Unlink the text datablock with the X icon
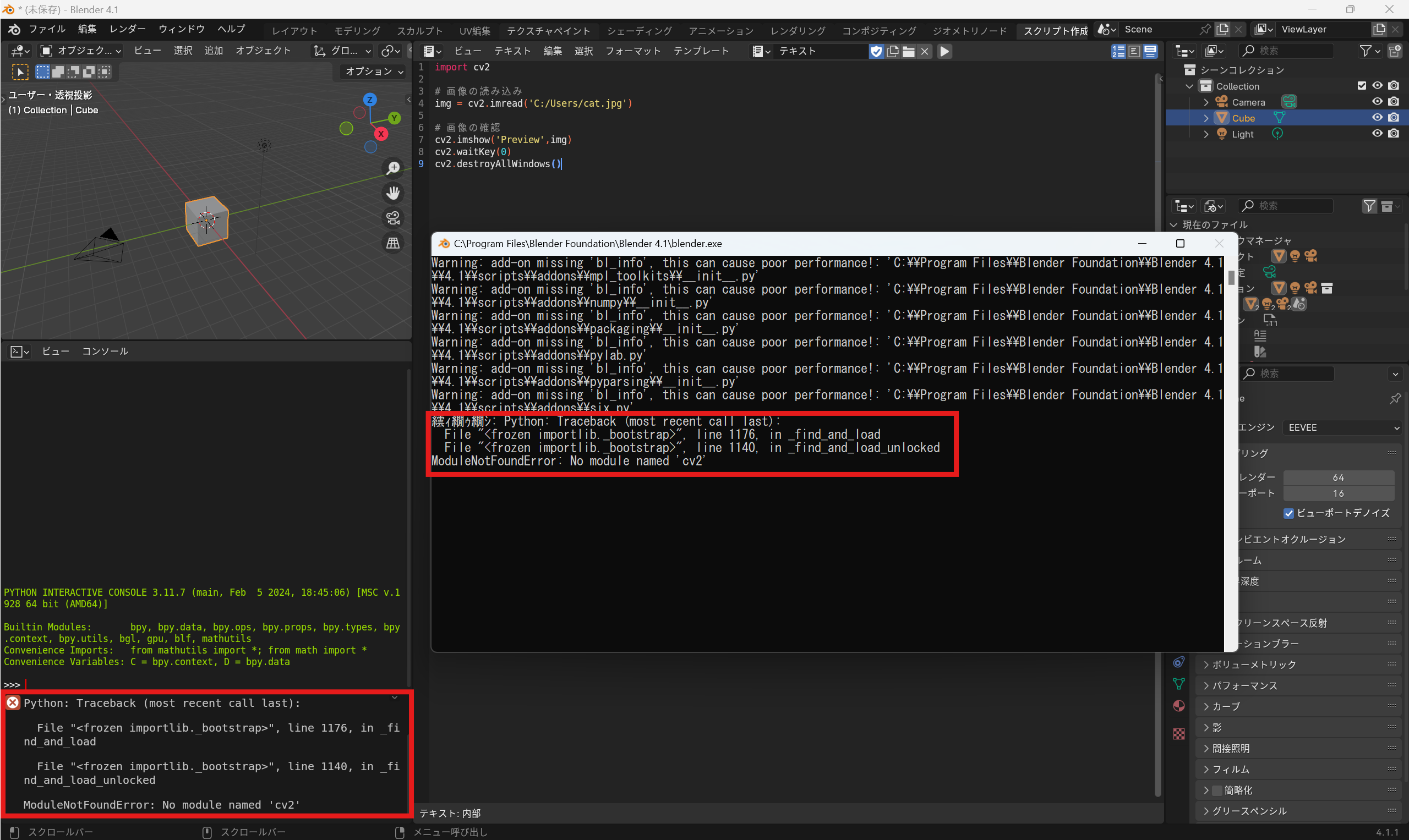 [925, 52]
